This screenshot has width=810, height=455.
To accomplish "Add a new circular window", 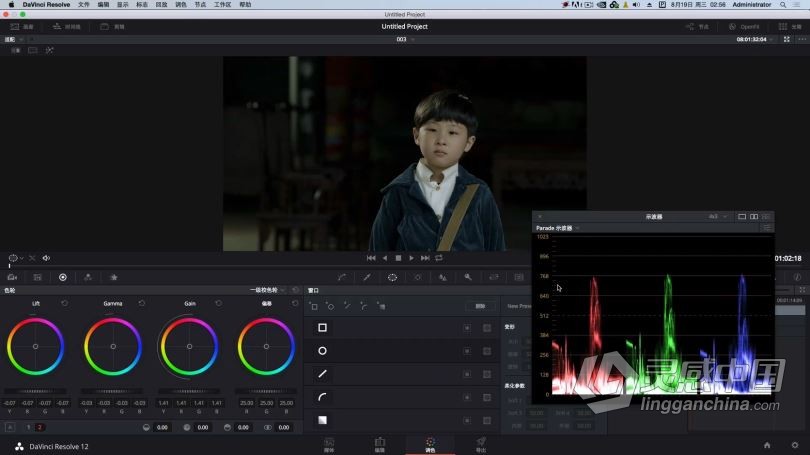I will (x=331, y=306).
